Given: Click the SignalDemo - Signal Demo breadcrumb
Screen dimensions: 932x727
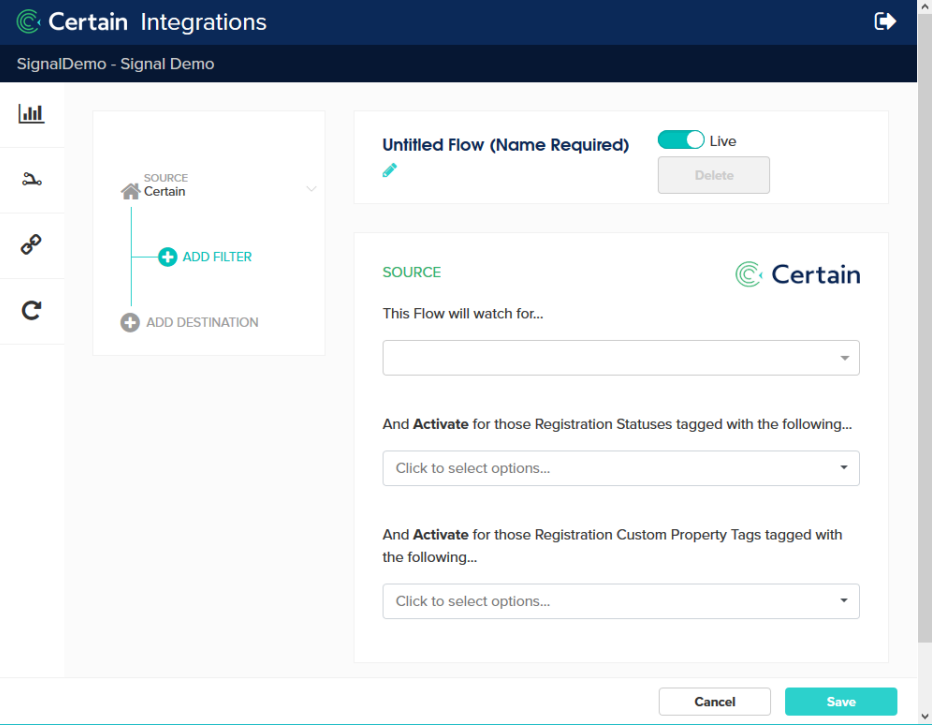Looking at the screenshot, I should coord(115,64).
